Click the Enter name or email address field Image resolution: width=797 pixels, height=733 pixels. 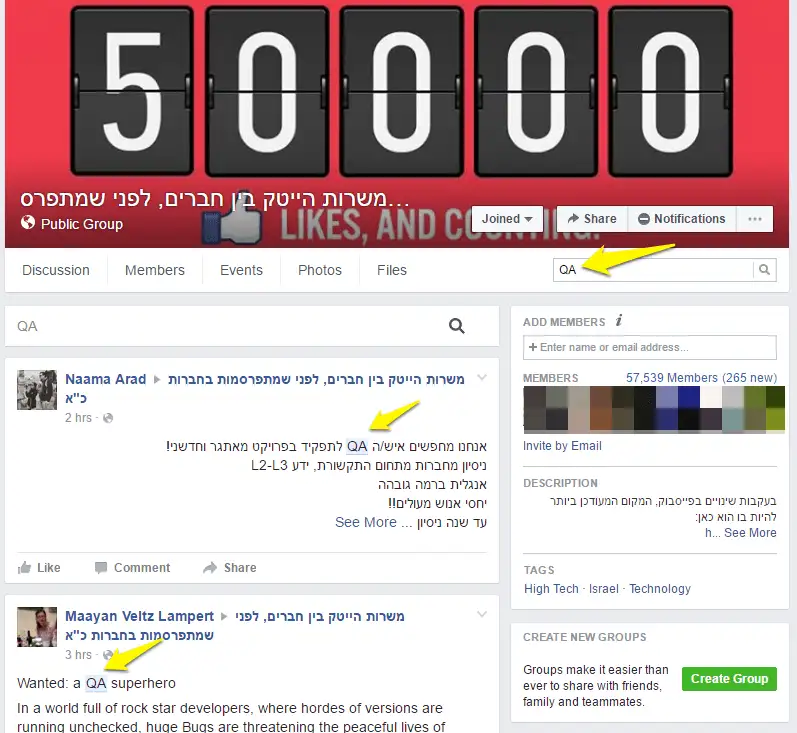tap(650, 347)
